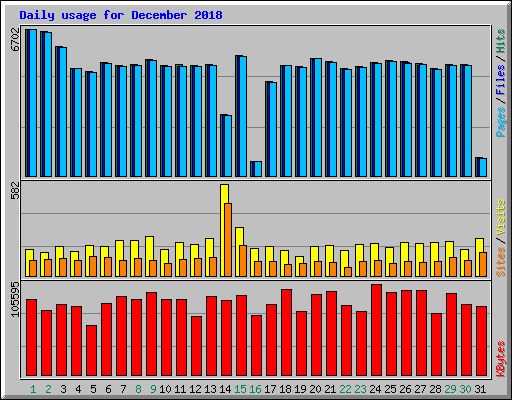Click the reduced hits bar for December 14
This screenshot has width=512, height=400.
click(226, 145)
